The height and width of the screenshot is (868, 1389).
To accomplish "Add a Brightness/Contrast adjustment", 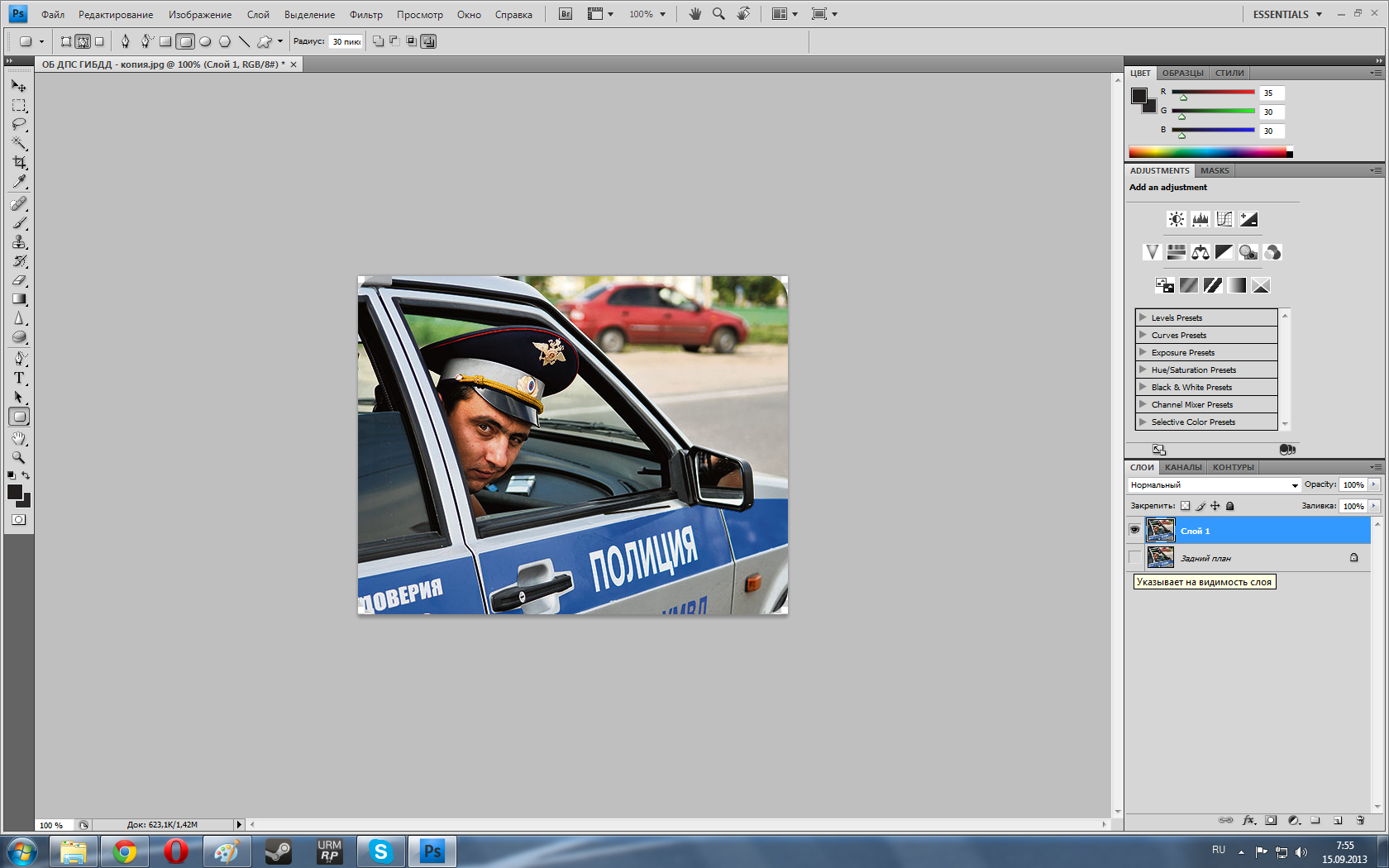I will coord(1176,219).
